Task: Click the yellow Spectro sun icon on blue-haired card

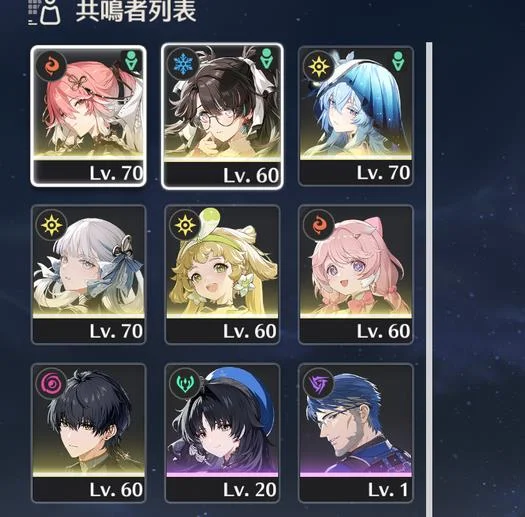Action: [x=319, y=66]
